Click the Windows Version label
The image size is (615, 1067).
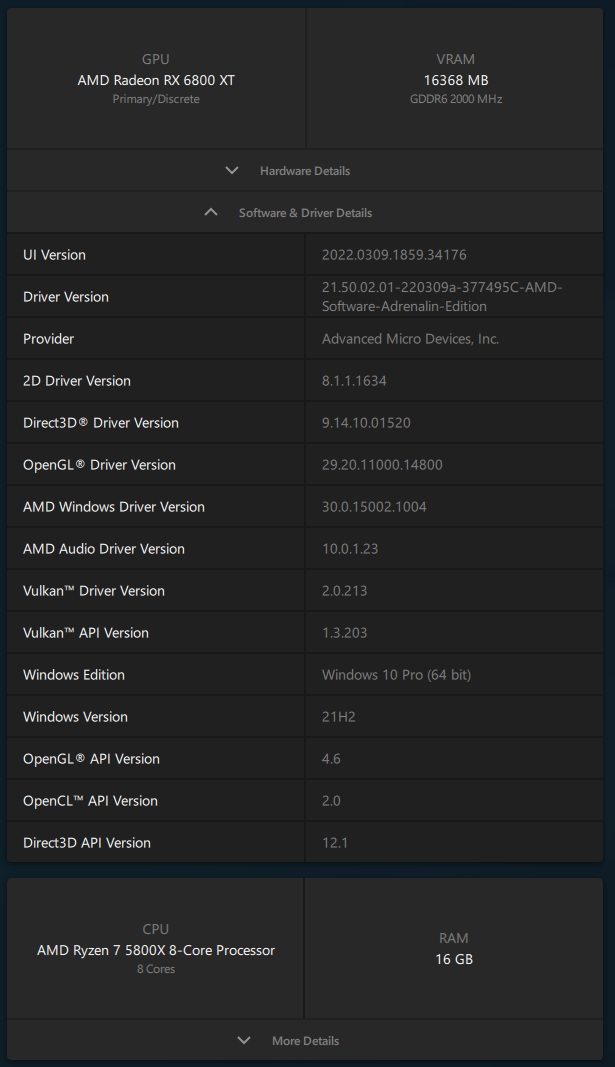tap(76, 717)
